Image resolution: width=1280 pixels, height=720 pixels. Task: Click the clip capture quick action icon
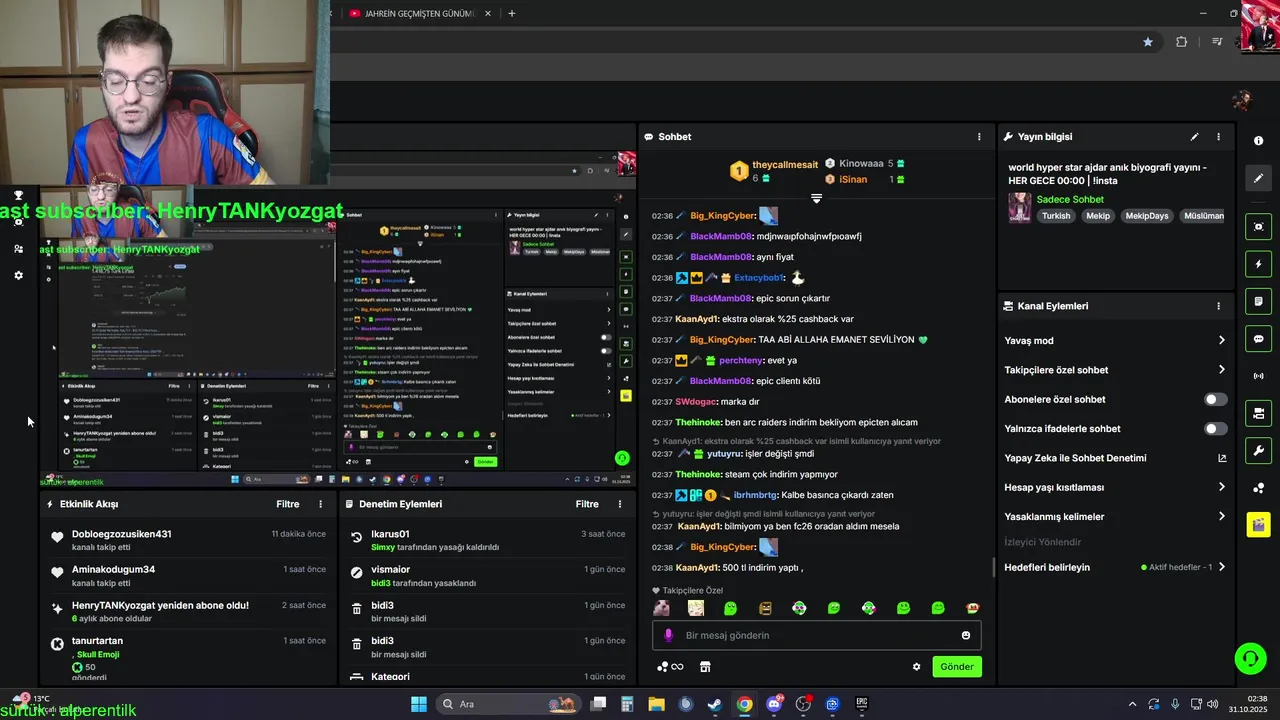1258,227
